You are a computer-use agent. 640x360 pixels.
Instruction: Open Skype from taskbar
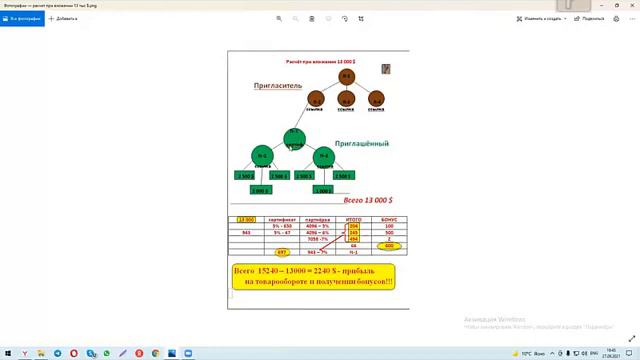tap(91, 353)
